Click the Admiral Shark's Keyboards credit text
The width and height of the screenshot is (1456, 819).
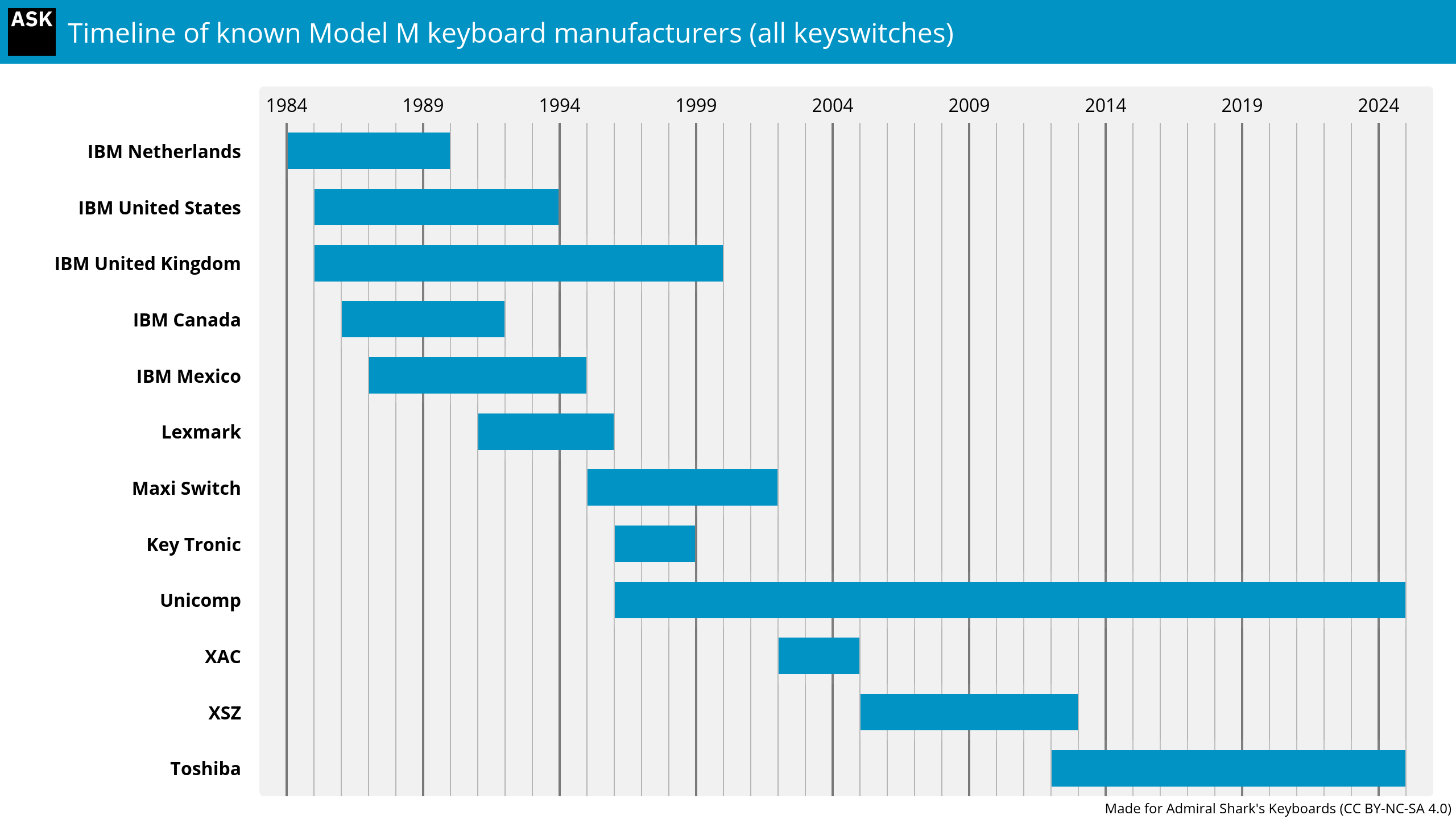click(x=1278, y=809)
